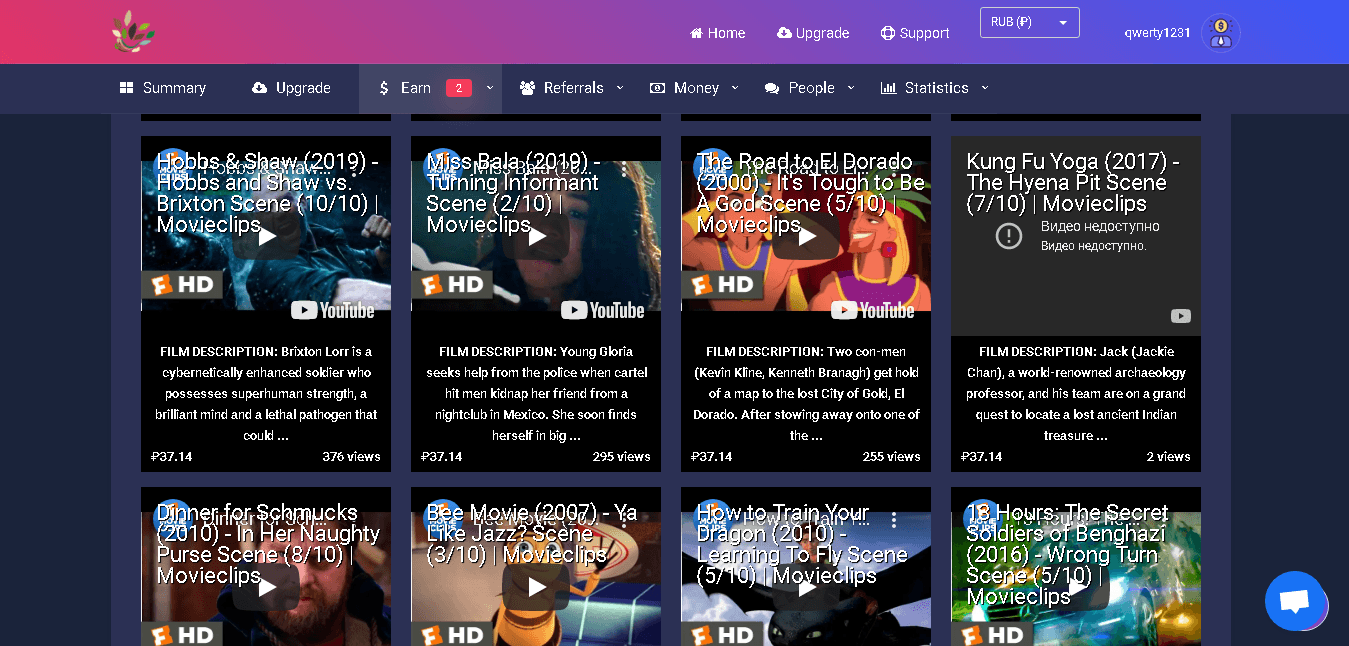Open the user avatar icon
The image size is (1349, 646).
click(x=1220, y=33)
